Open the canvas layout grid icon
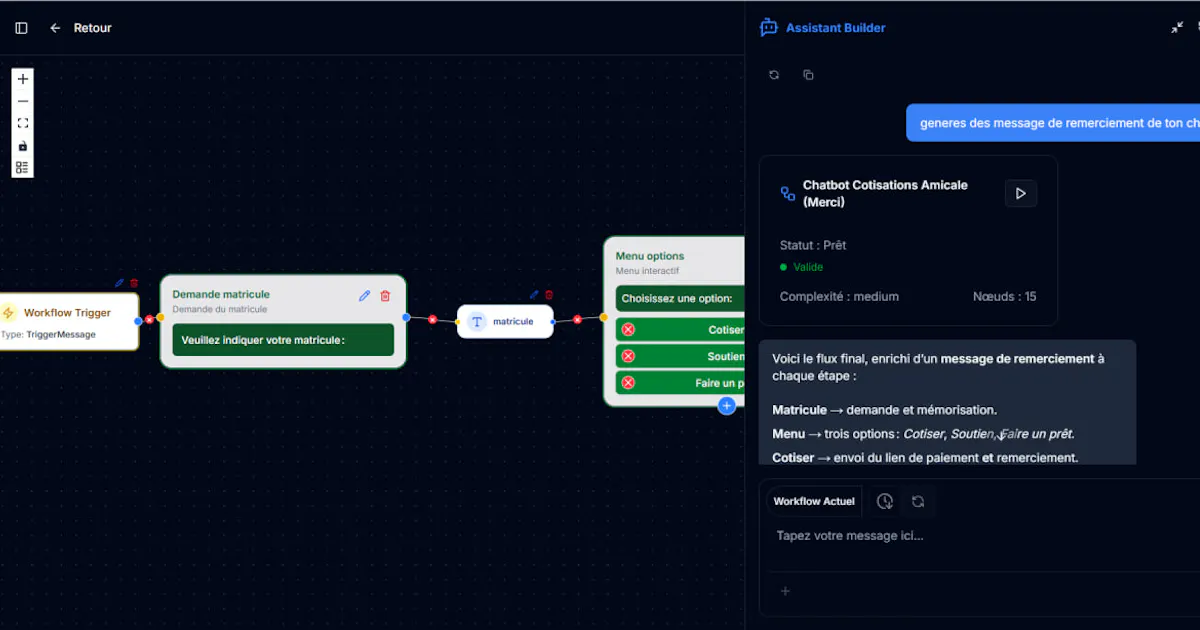The height and width of the screenshot is (630, 1200). pyautogui.click(x=23, y=168)
